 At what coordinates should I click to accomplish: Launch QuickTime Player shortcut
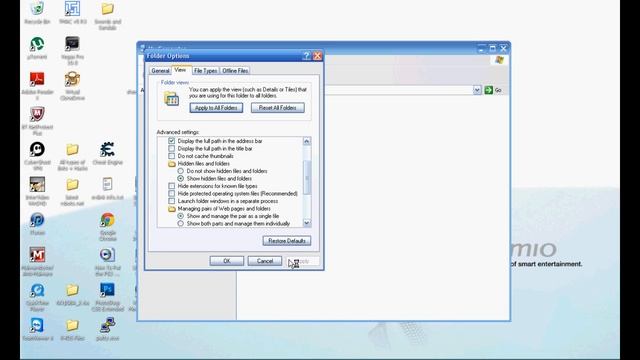[x=37, y=290]
